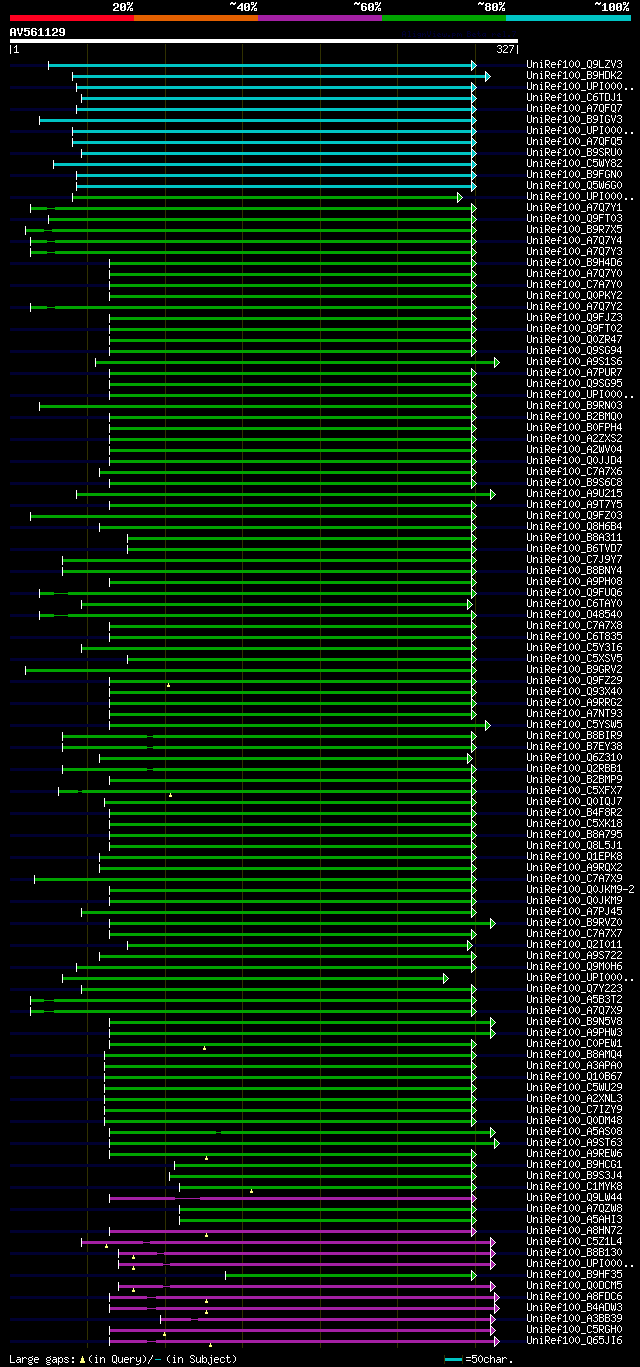Select hit UniRef100_B9RVZ0

[574, 923]
